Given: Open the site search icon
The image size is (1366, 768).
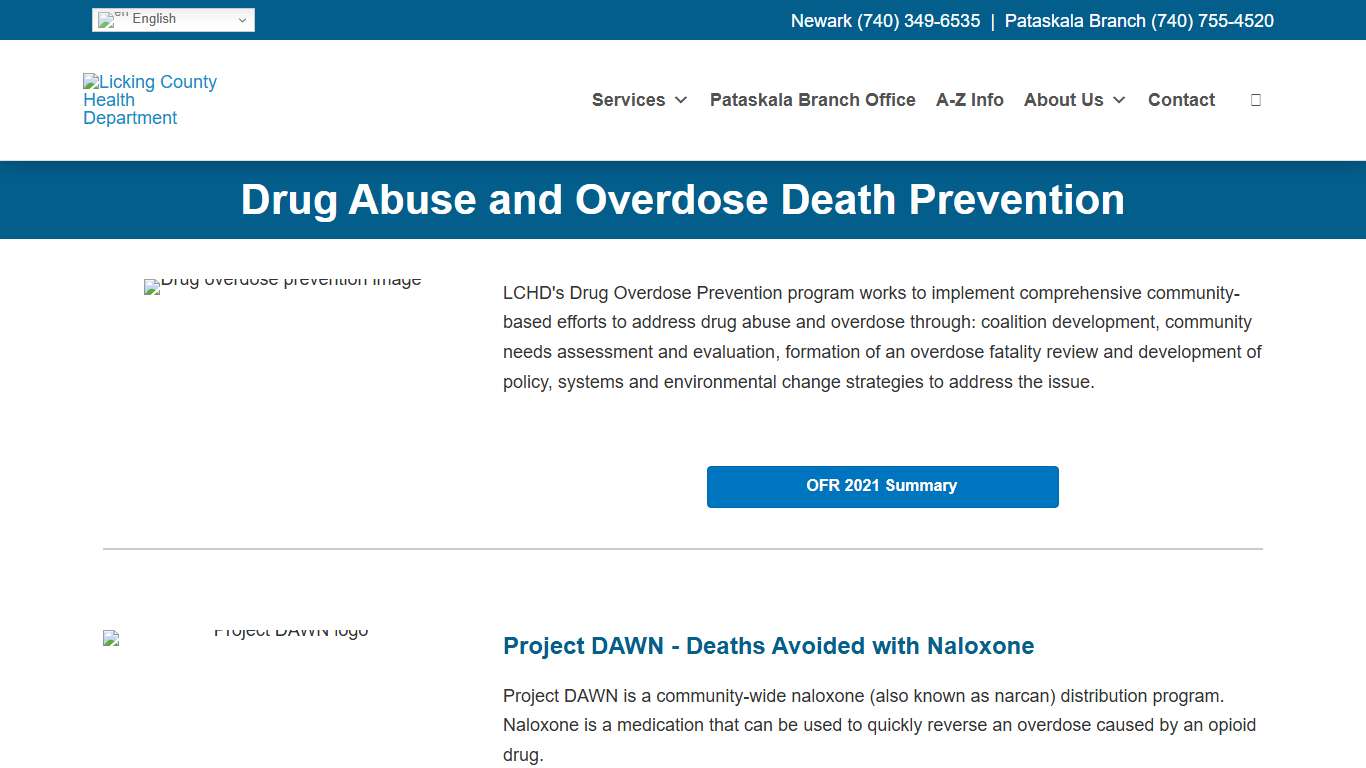Looking at the screenshot, I should 1256,99.
